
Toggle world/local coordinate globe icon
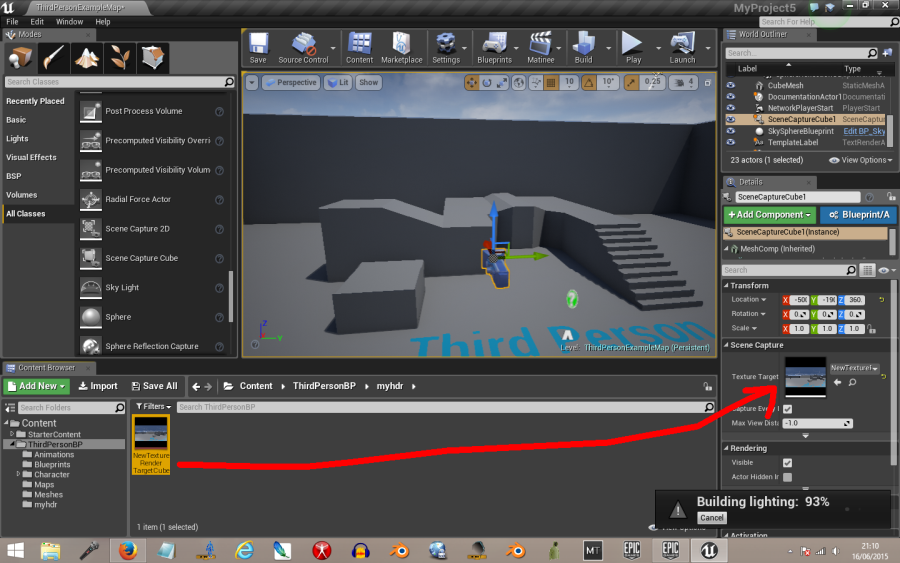(519, 83)
